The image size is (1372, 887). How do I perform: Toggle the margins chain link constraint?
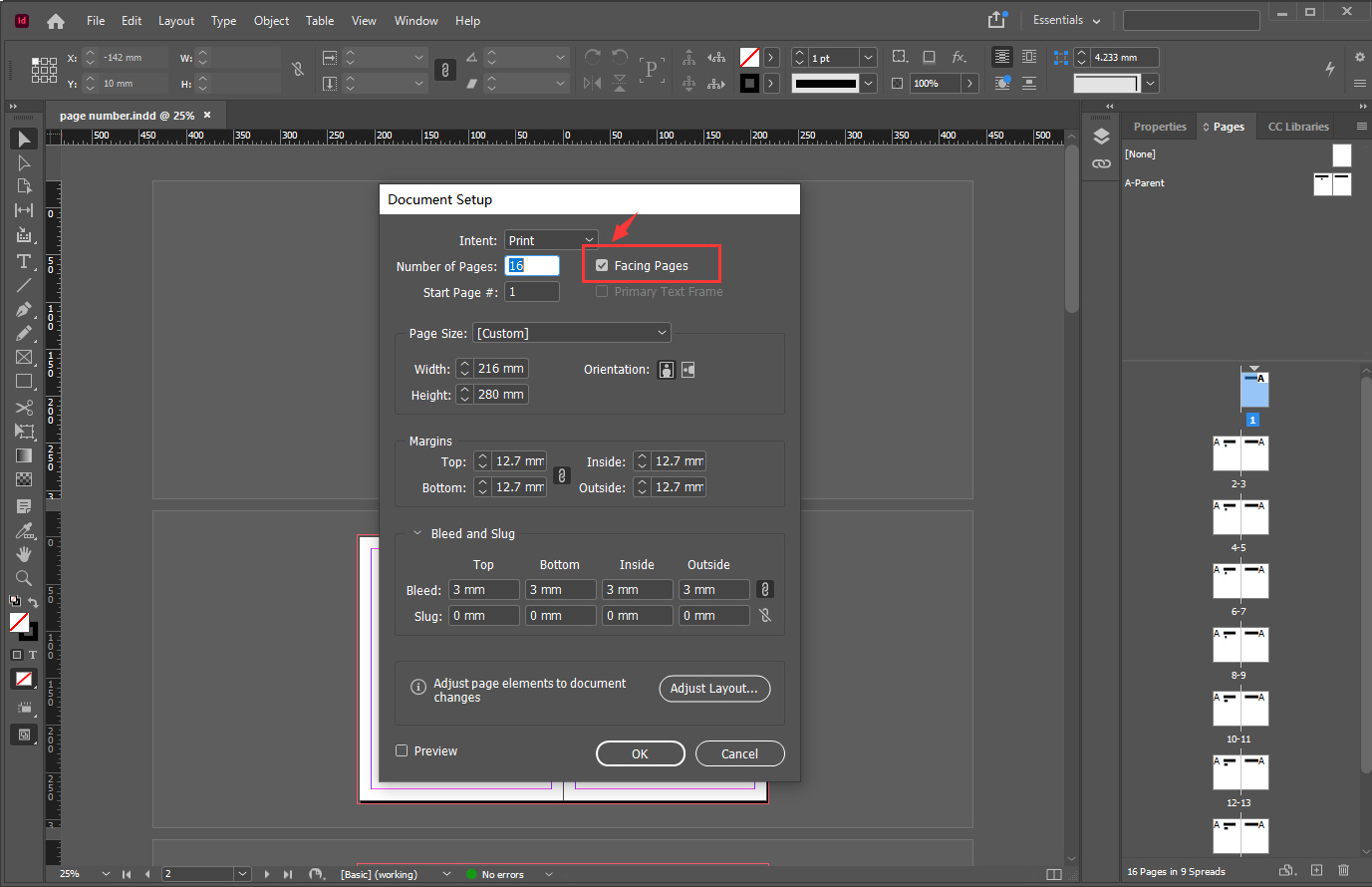coord(562,475)
